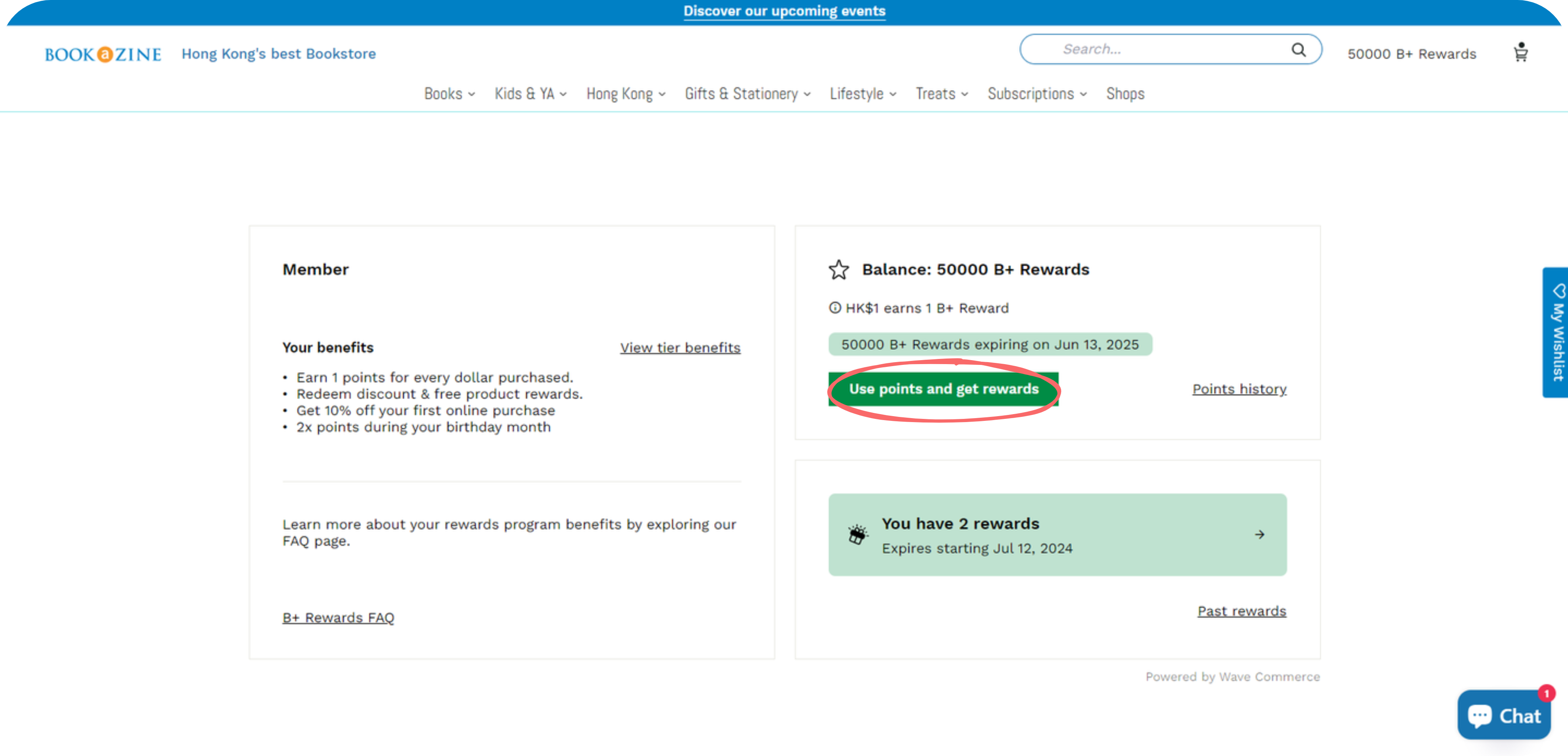
Task: Open the B+ Rewards FAQ link
Action: pos(338,617)
